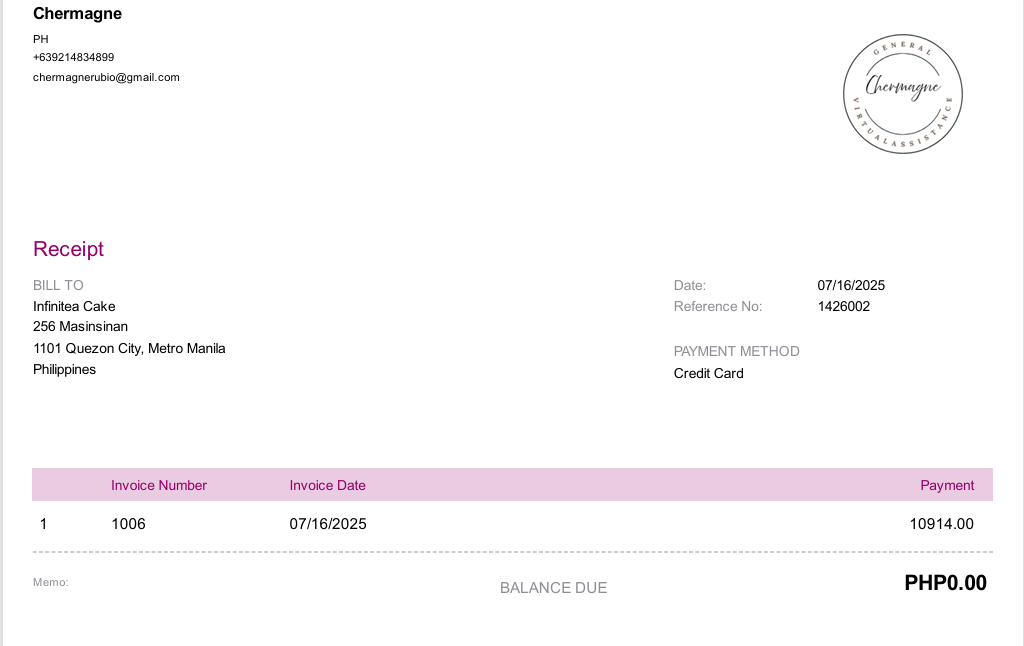Image resolution: width=1024 pixels, height=646 pixels.
Task: Click the Chermagne circular logo stamp
Action: 903,94
